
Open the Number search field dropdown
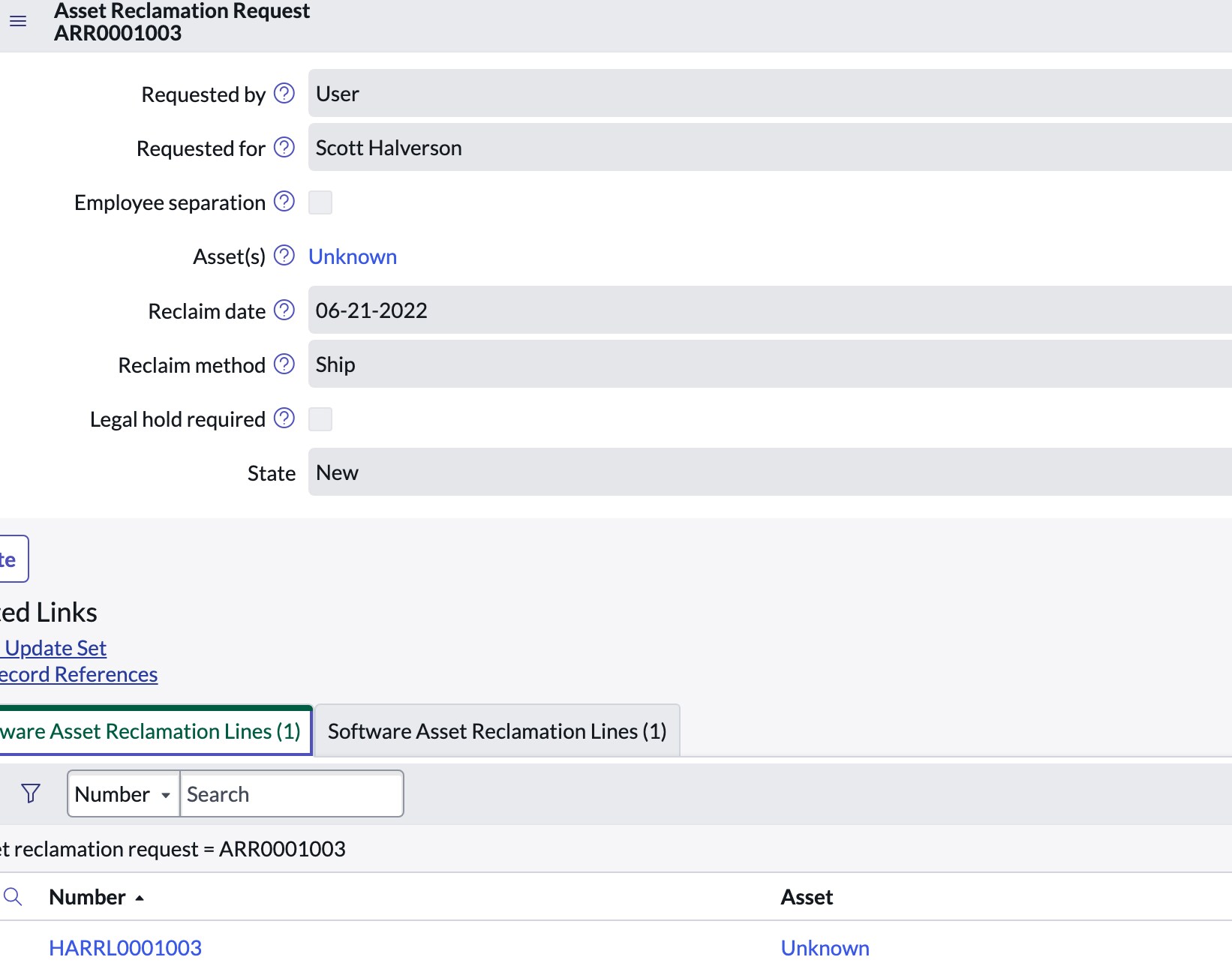124,794
